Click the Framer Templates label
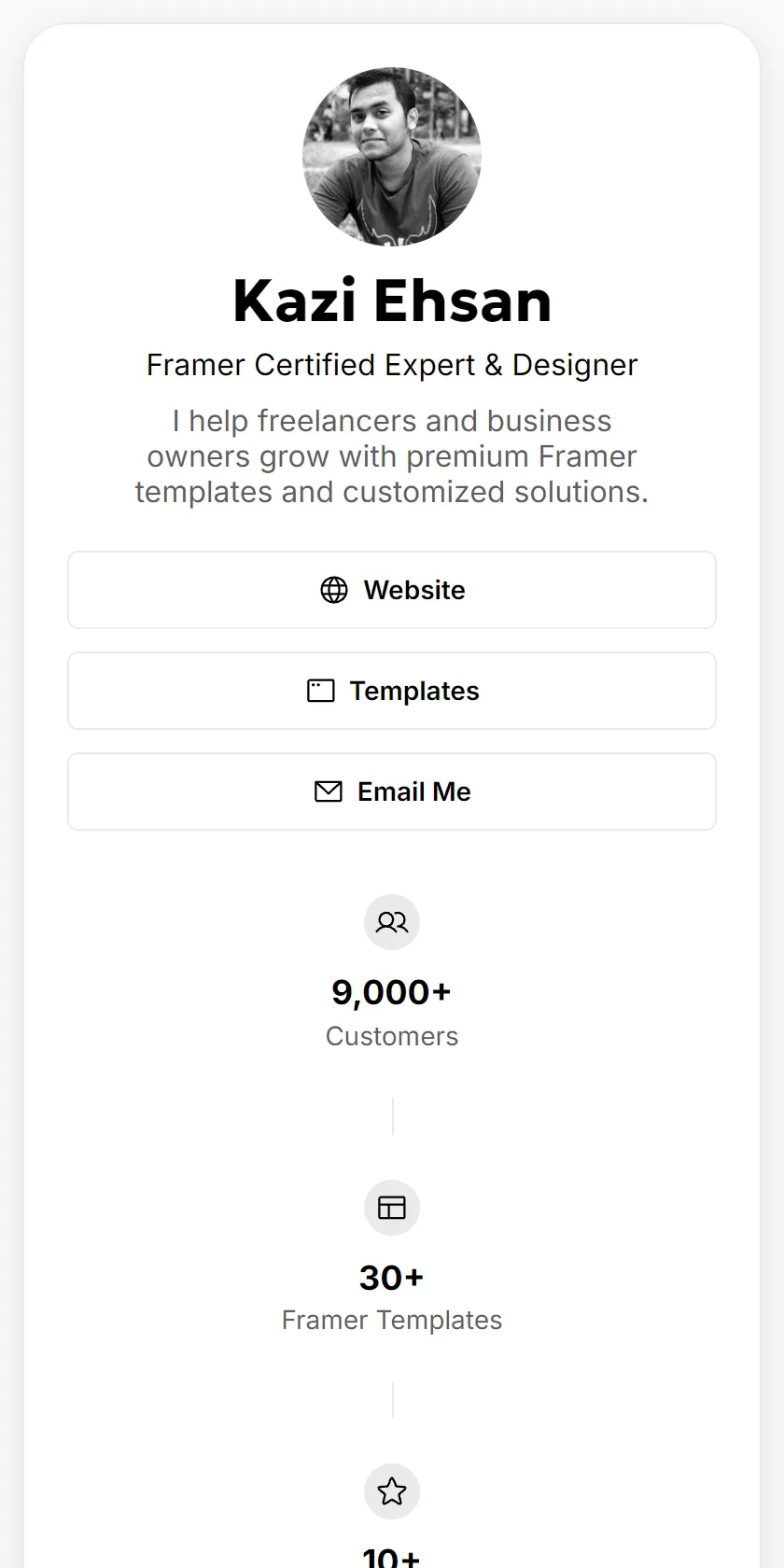Image resolution: width=784 pixels, height=1568 pixels. pos(392,1320)
